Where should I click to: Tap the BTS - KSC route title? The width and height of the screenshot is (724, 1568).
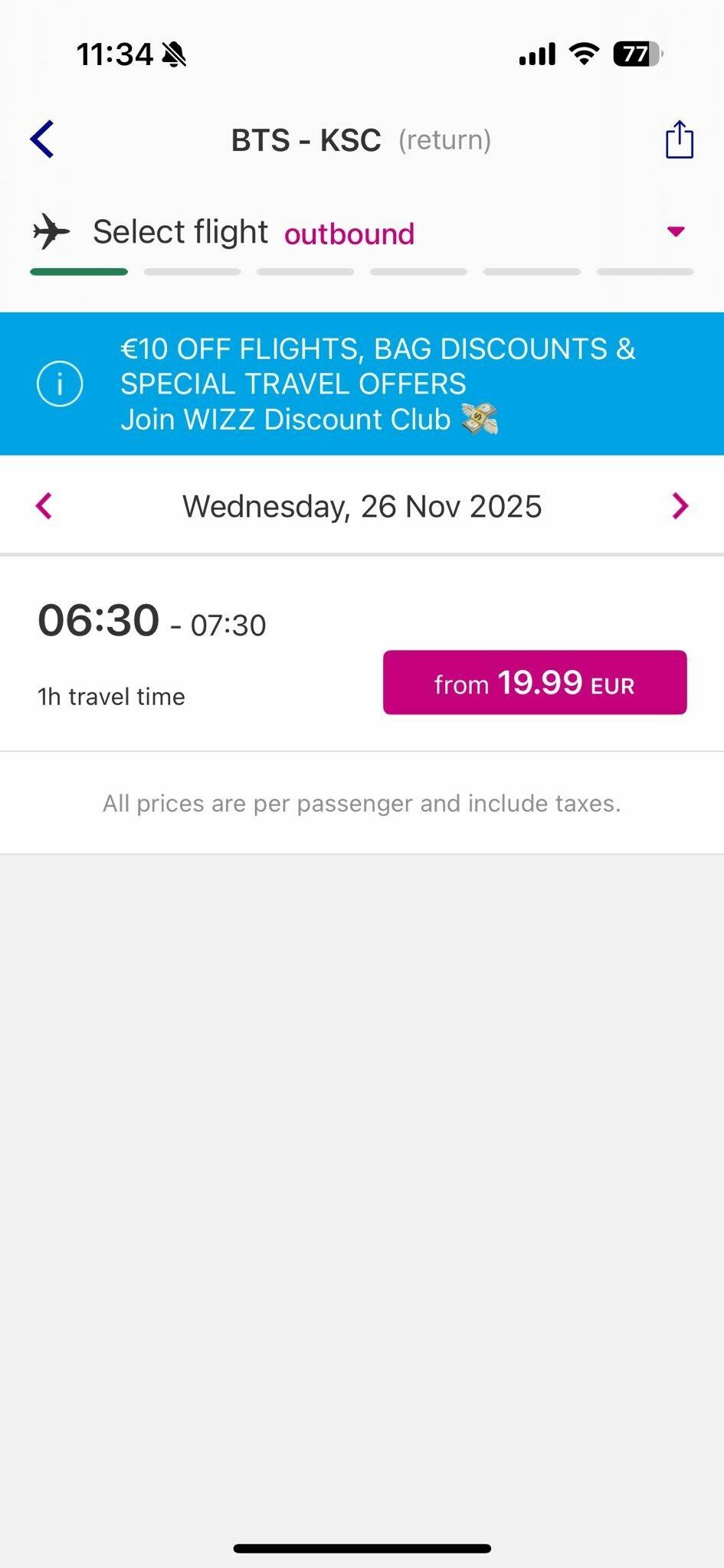click(306, 140)
